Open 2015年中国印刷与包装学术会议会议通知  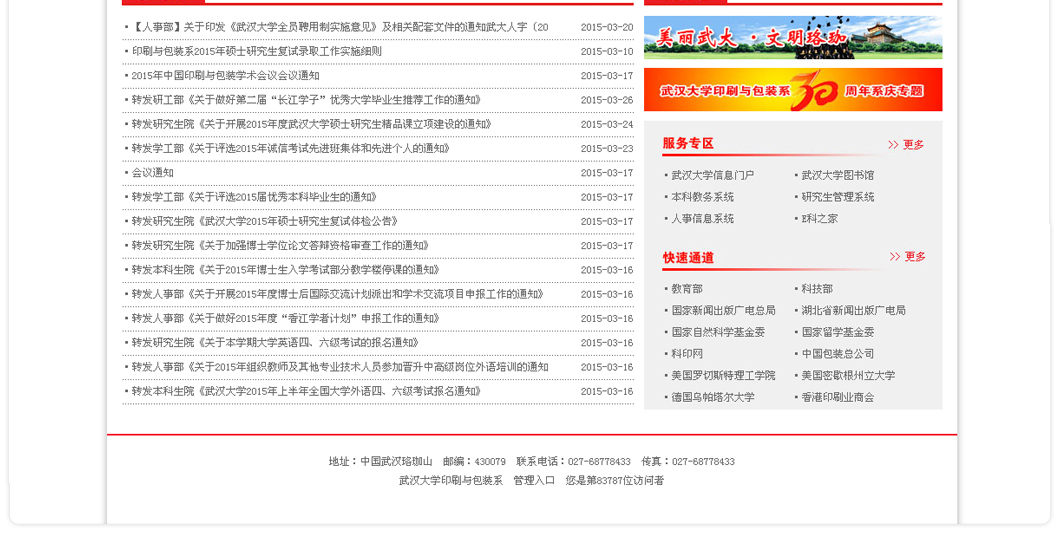coord(225,76)
